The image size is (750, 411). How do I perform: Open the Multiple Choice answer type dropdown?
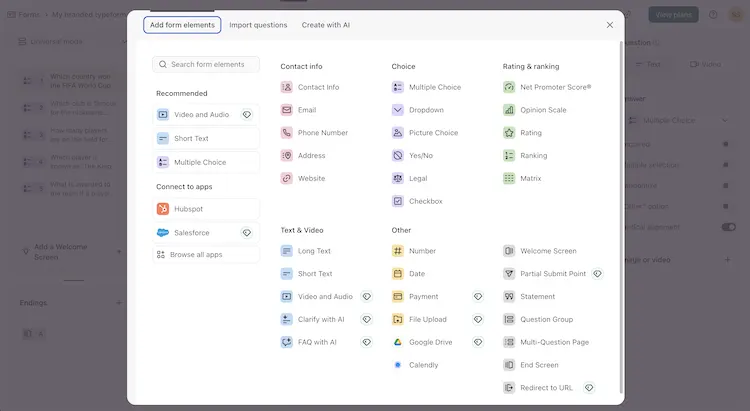678,121
